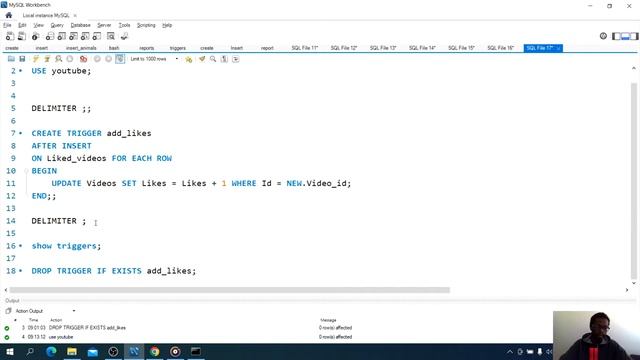Image resolution: width=640 pixels, height=360 pixels.
Task: Search table data with the toolbar icon
Action: [x=111, y=36]
